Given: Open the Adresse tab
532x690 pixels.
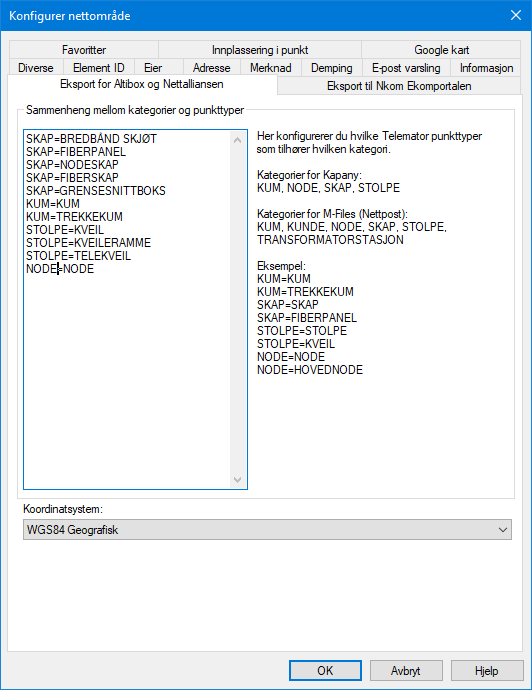Looking at the screenshot, I should (212, 68).
